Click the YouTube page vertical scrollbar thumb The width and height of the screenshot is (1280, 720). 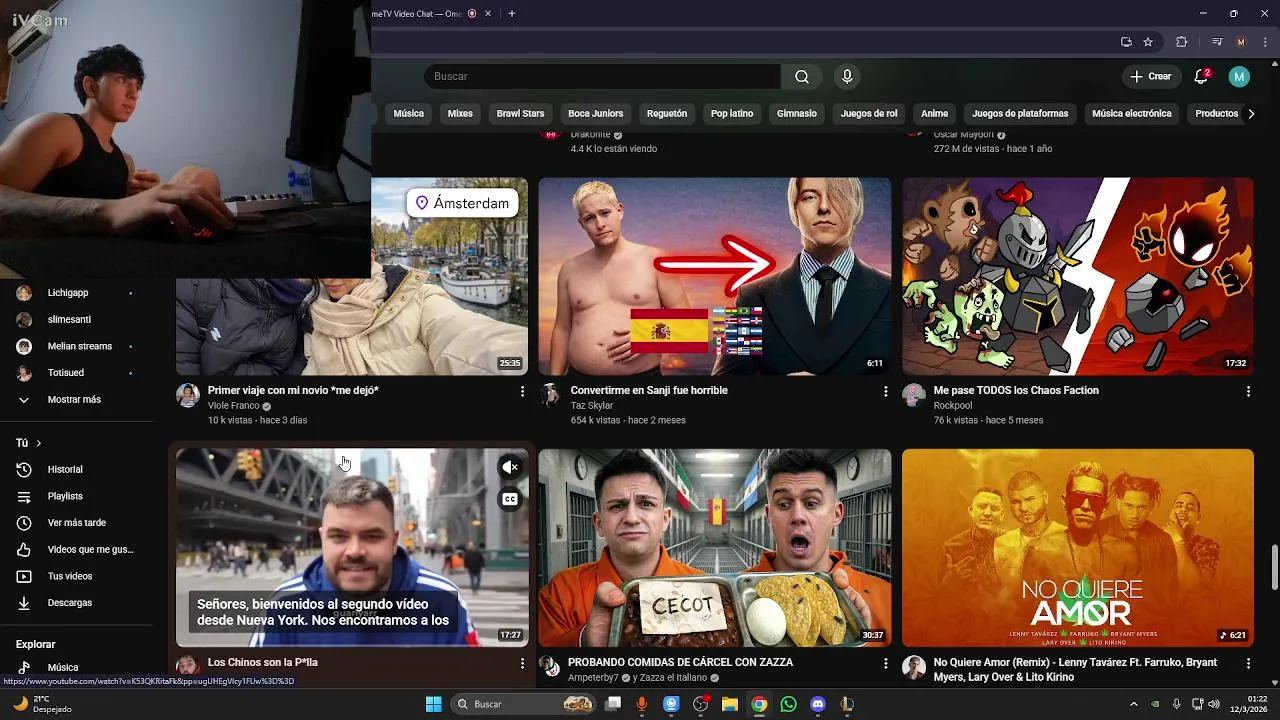1274,568
